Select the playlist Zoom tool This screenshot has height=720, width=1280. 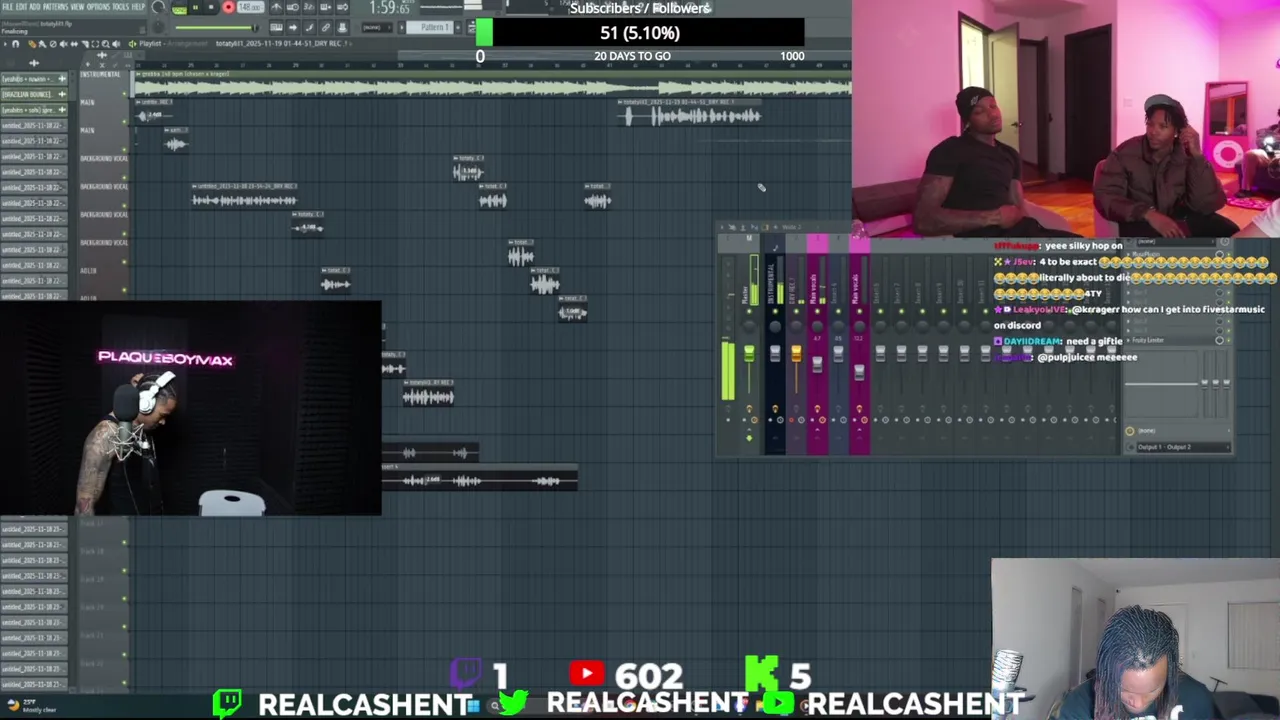106,44
